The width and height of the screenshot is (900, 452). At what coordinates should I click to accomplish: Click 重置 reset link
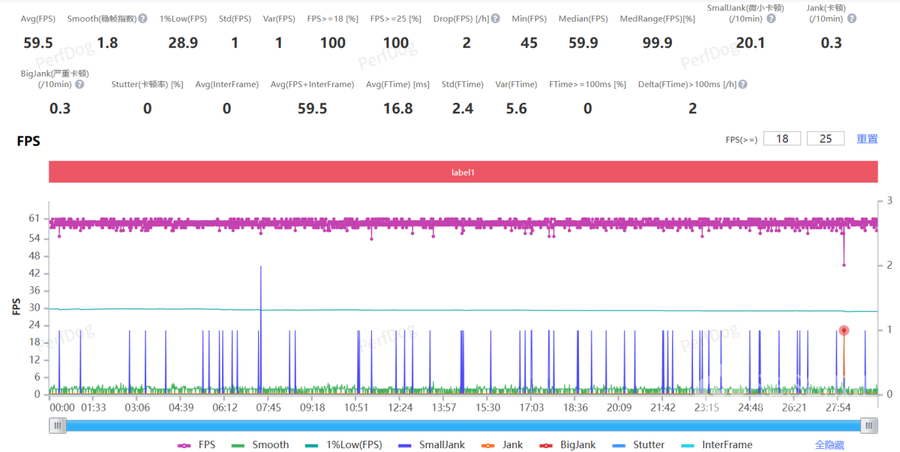(x=866, y=139)
